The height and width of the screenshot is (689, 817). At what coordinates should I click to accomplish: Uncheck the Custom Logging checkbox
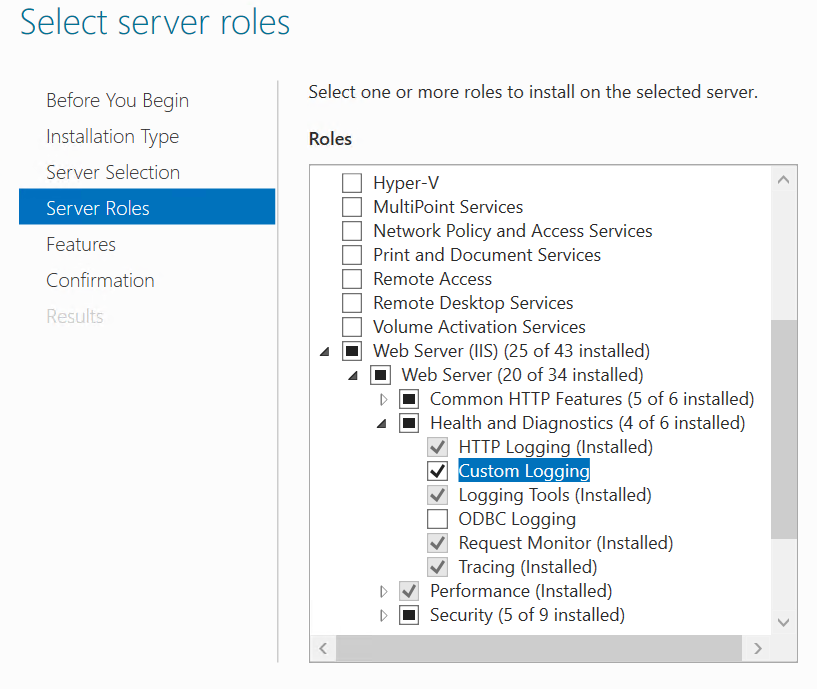(437, 471)
